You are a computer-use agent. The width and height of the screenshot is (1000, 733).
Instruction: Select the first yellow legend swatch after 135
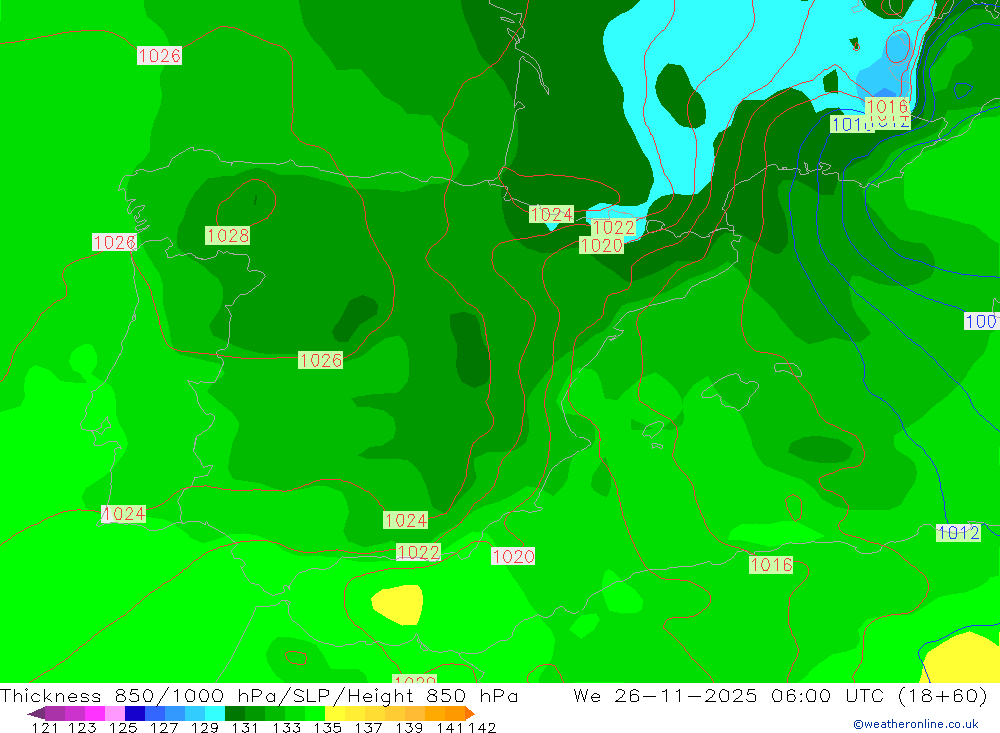335,713
